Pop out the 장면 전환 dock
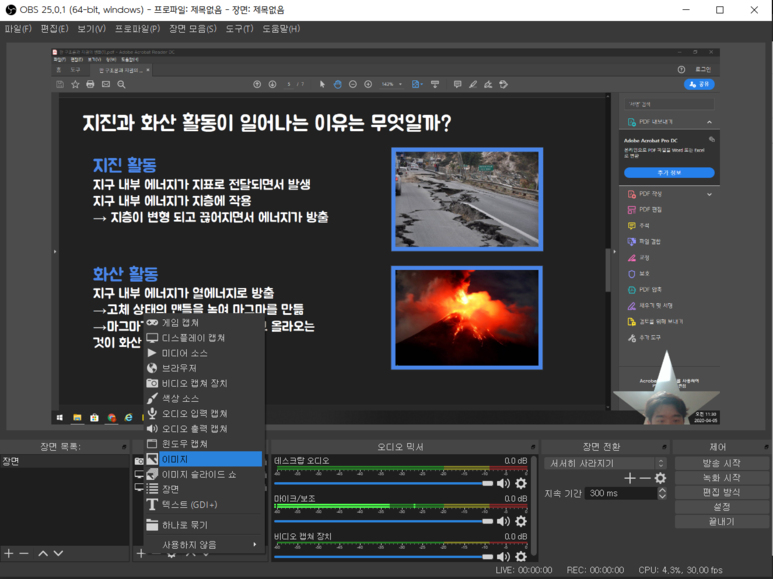 coord(665,447)
